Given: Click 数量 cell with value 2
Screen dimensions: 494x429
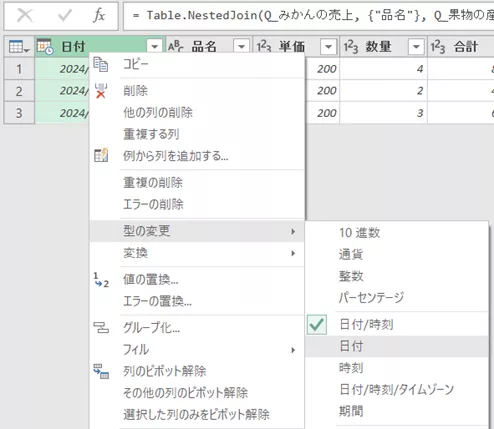Looking at the screenshot, I should [x=383, y=91].
